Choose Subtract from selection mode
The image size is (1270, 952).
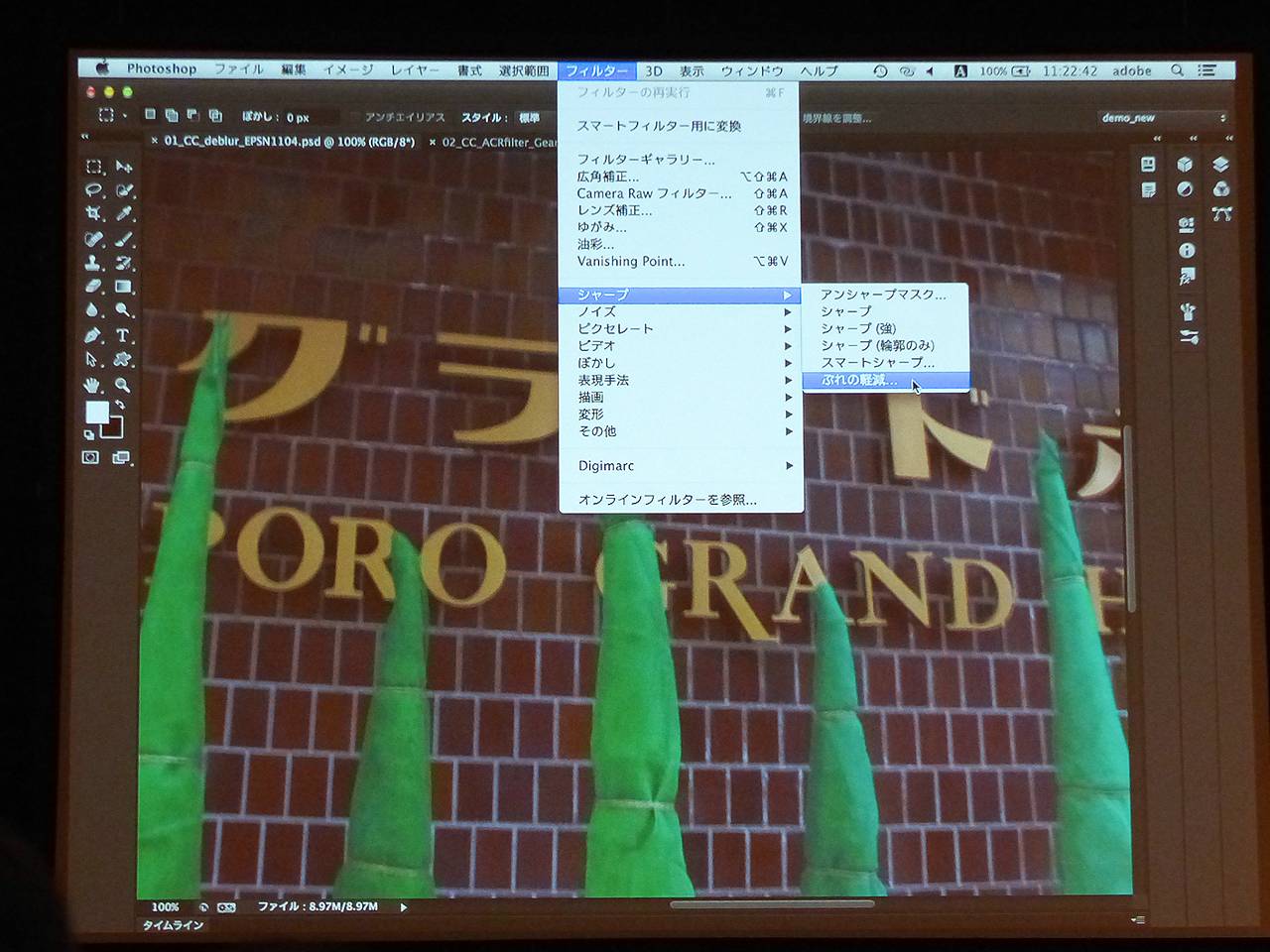pyautogui.click(x=193, y=115)
